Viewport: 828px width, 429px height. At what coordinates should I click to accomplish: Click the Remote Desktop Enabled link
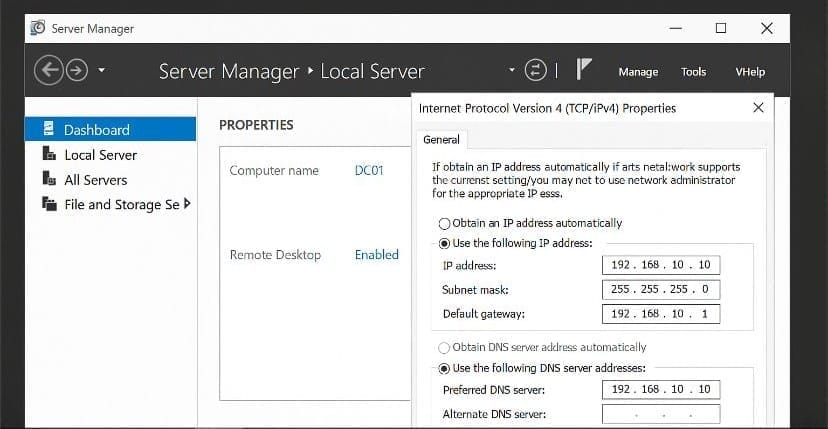(x=376, y=255)
